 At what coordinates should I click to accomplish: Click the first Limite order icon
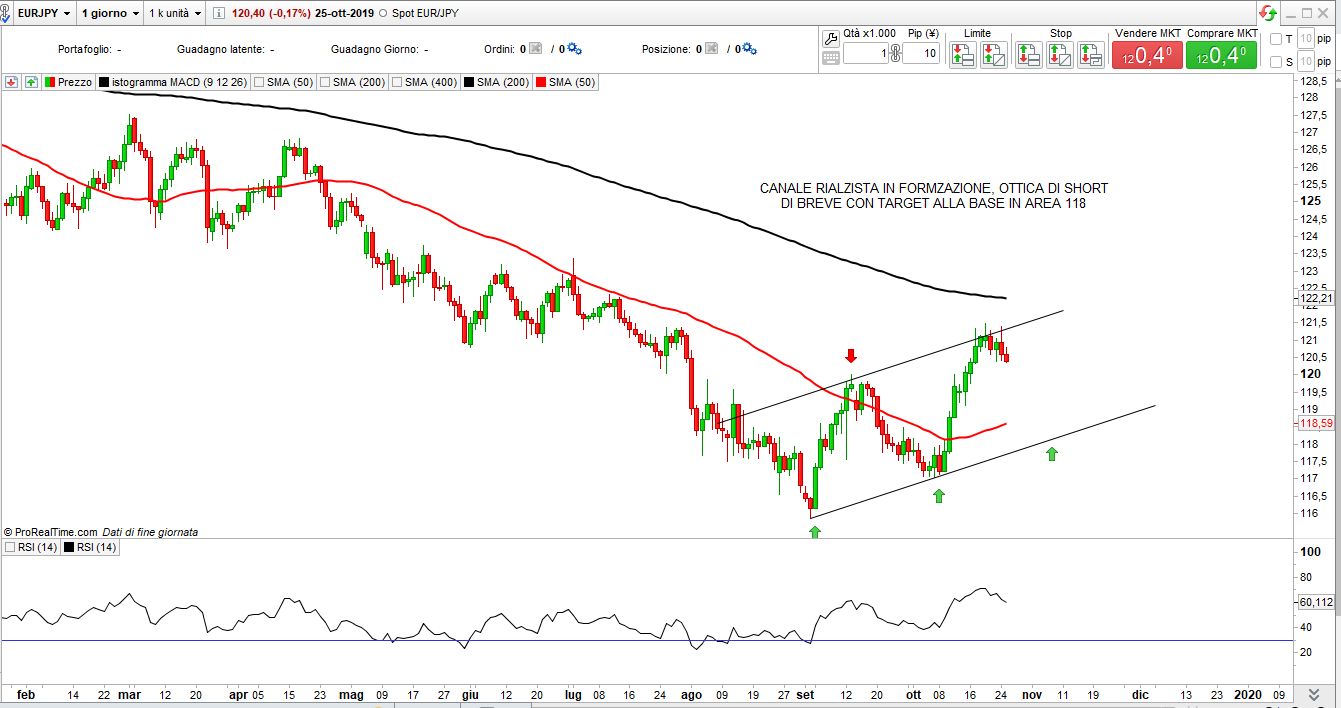click(962, 55)
